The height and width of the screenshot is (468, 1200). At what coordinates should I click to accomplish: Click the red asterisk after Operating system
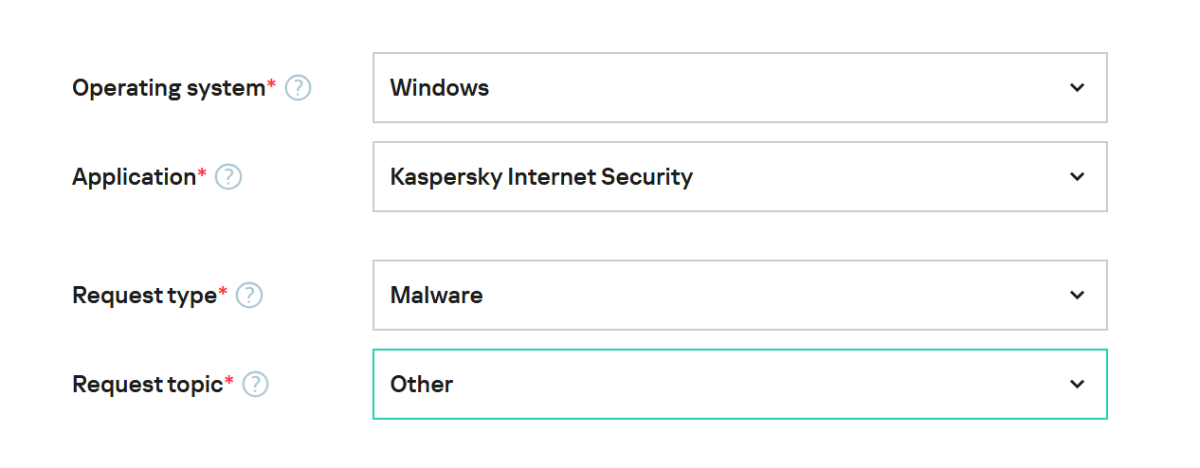pyautogui.click(x=271, y=84)
